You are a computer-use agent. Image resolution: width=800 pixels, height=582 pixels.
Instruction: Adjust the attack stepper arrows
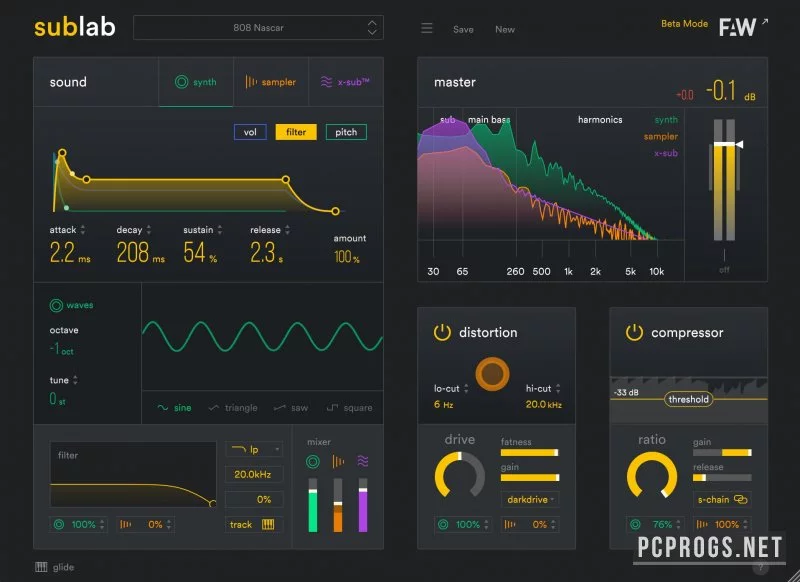83,230
